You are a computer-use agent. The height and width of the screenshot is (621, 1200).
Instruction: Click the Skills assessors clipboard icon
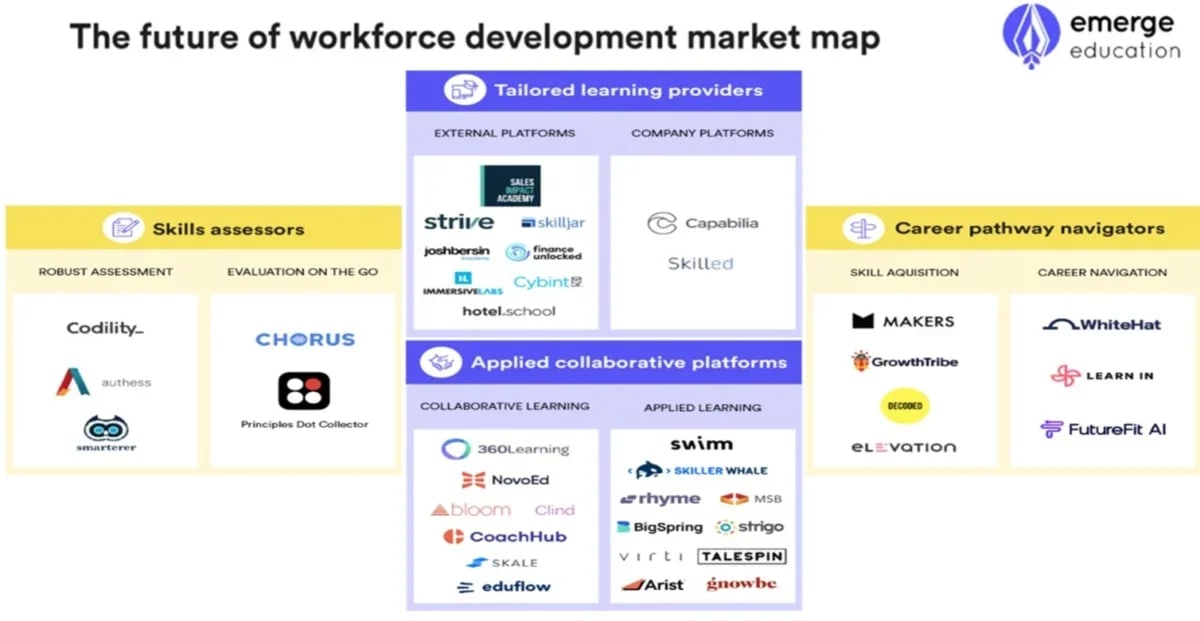coord(123,228)
